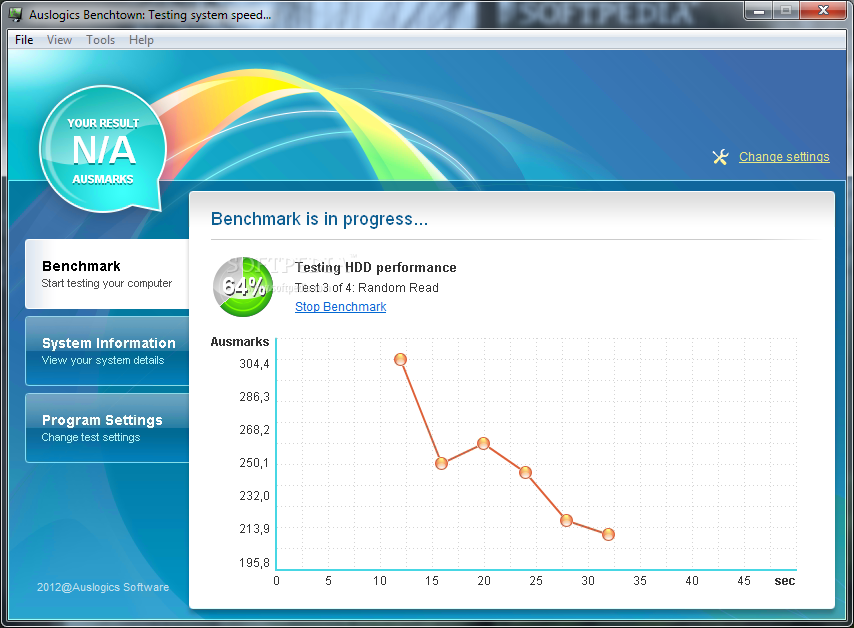Viewport: 854px width, 628px height.
Task: Click the graph data point near 28 seconds
Action: pyautogui.click(x=566, y=520)
